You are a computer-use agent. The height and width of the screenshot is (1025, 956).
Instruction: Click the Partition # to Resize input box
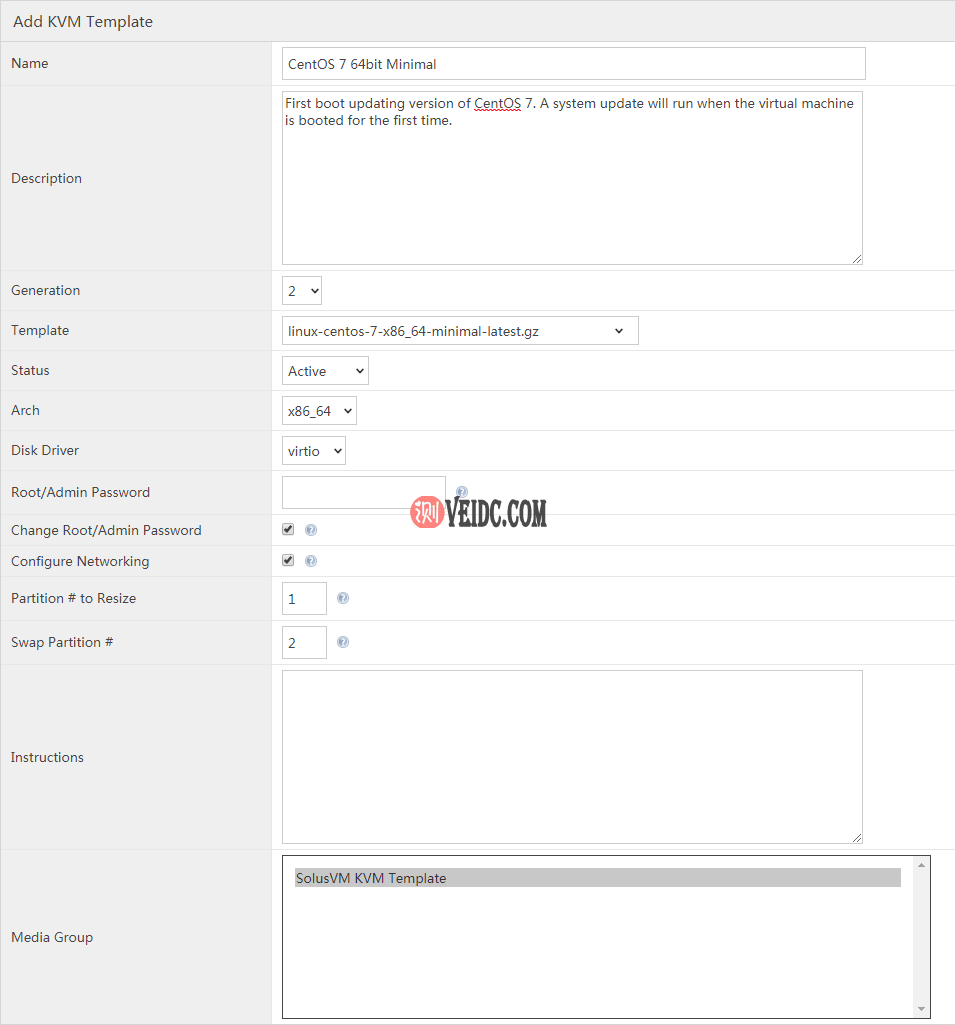tap(304, 598)
